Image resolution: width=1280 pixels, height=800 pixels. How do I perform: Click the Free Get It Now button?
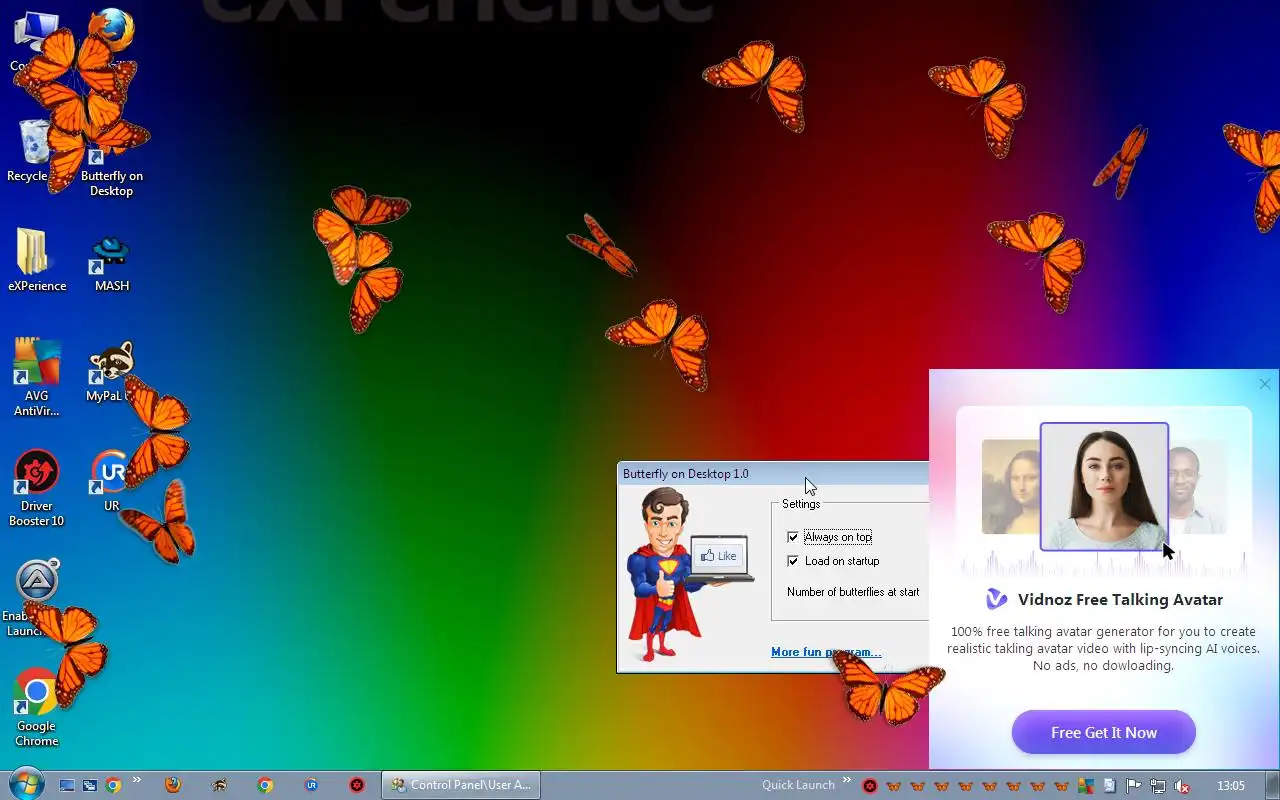coord(1104,733)
